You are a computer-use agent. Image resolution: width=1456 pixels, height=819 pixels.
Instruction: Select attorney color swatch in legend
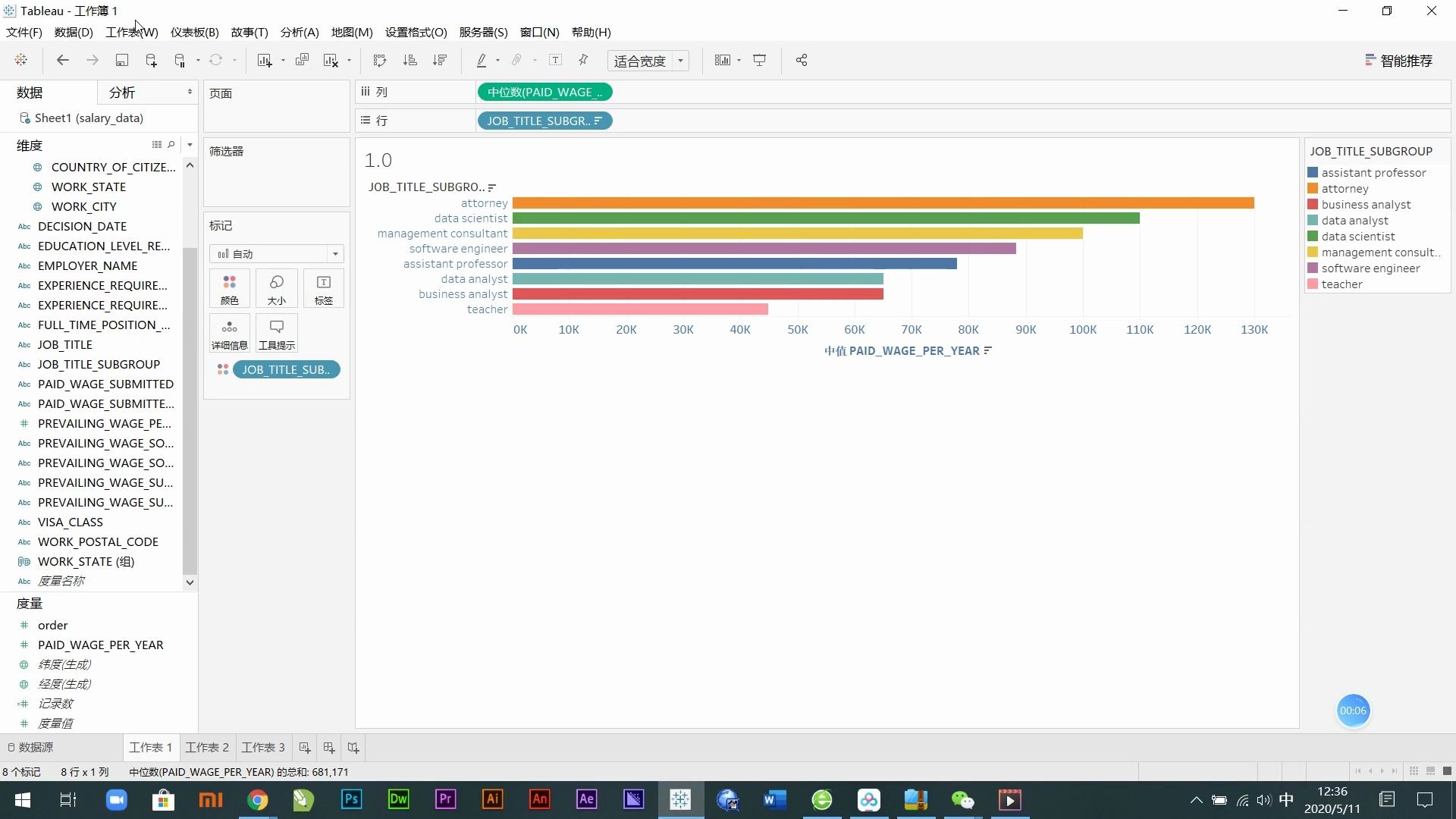pyautogui.click(x=1313, y=189)
